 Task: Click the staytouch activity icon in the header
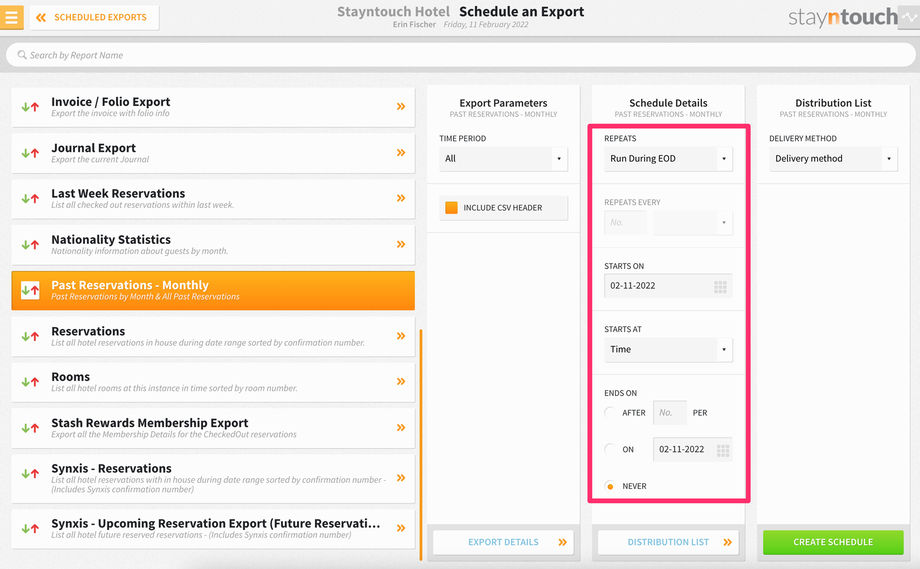909,17
